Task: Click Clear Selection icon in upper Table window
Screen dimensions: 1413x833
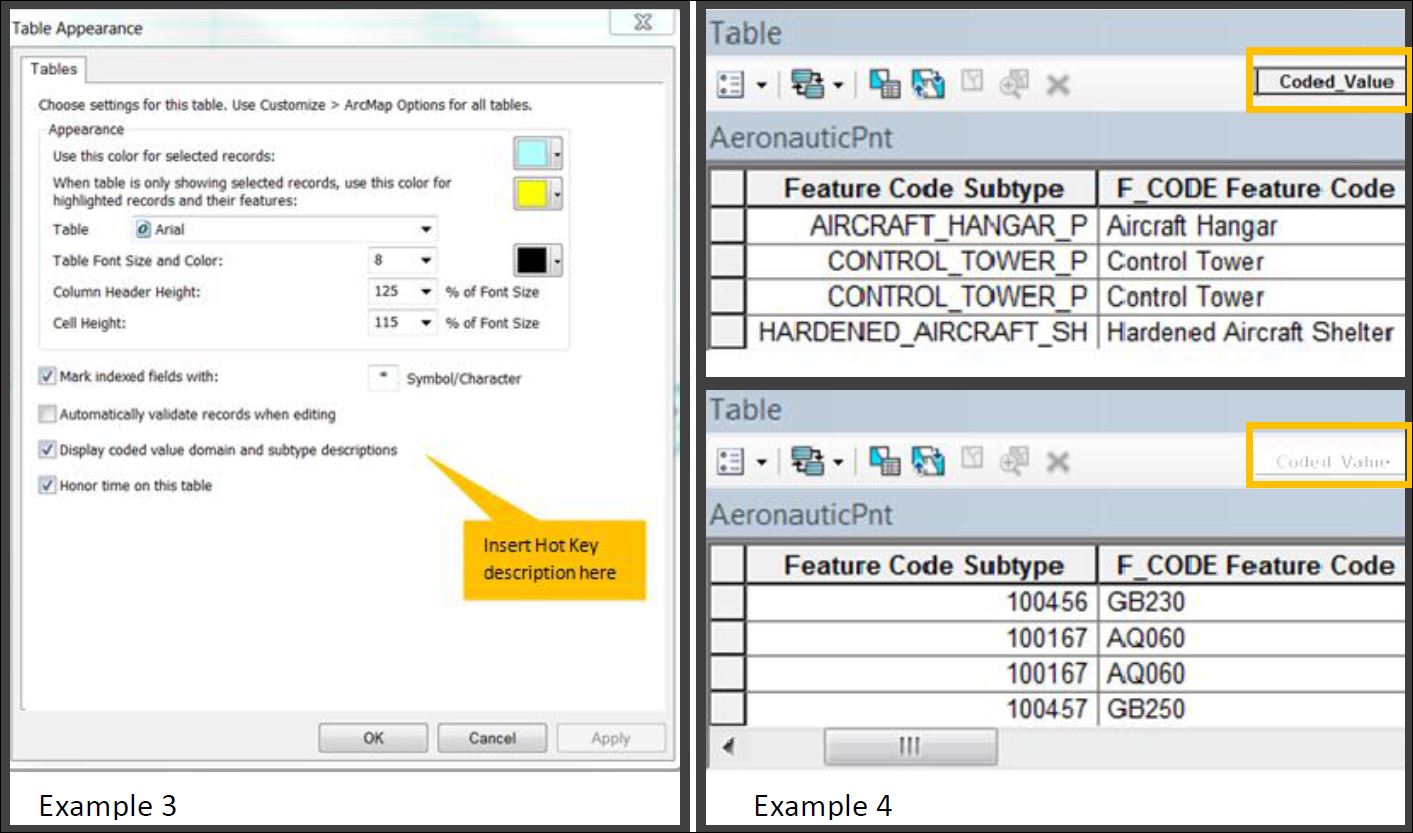Action: point(972,83)
